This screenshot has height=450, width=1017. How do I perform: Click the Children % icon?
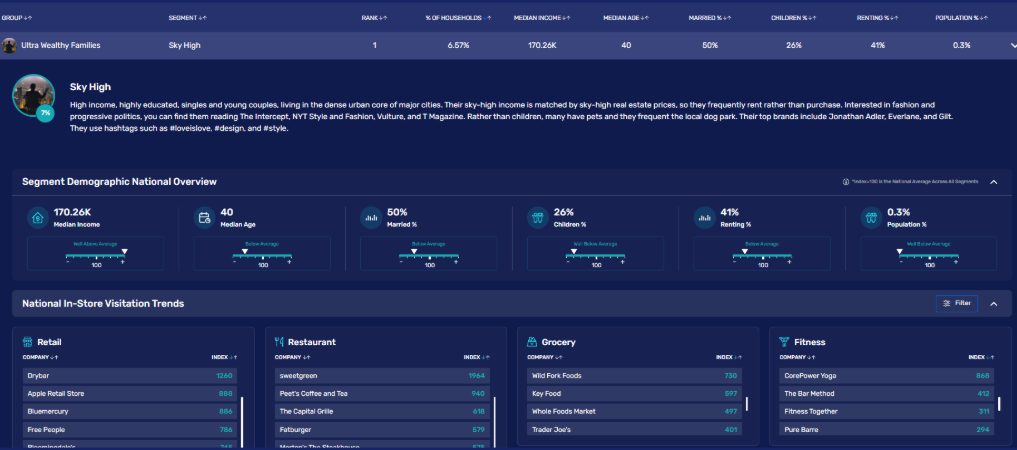tap(537, 218)
